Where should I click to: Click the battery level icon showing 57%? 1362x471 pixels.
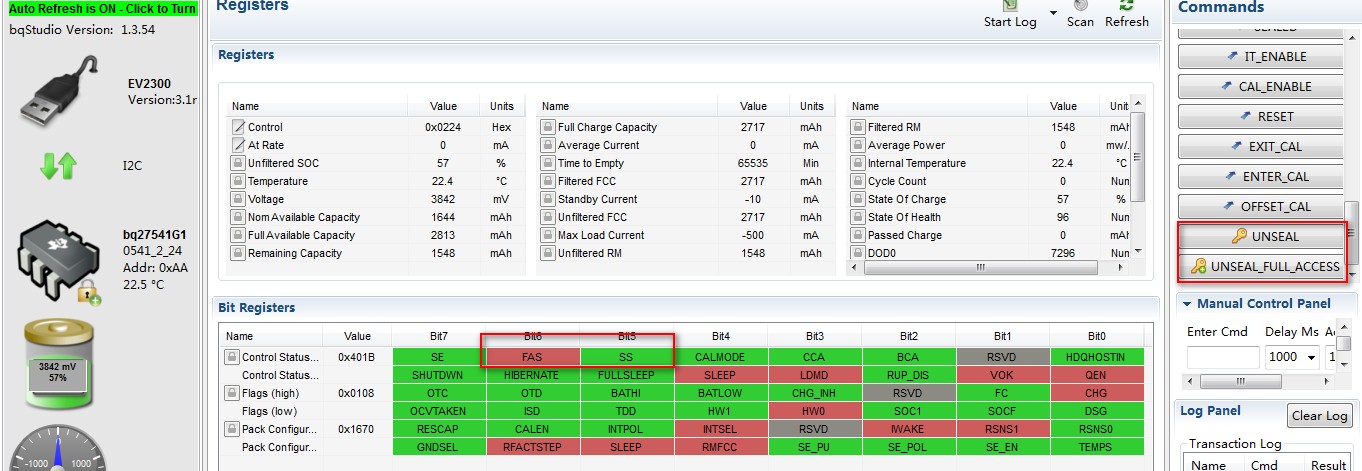point(59,365)
